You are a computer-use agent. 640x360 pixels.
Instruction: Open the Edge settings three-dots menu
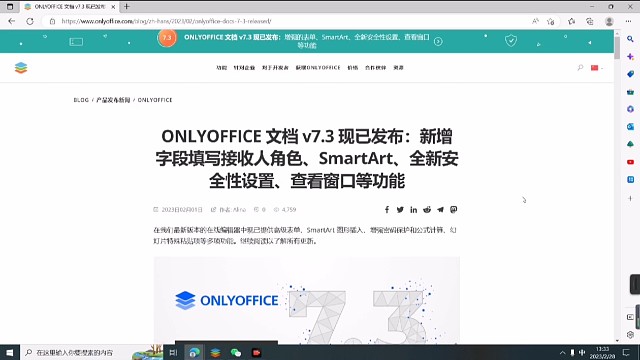click(628, 21)
